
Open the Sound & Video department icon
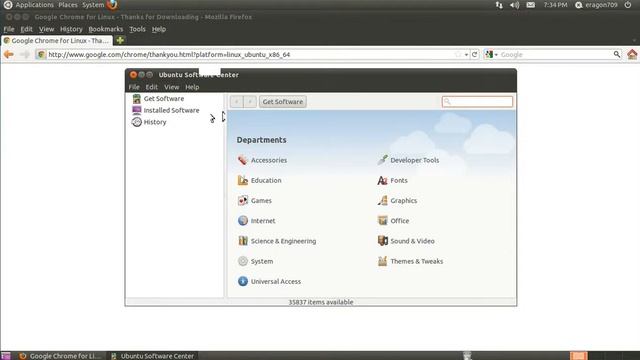coord(382,241)
